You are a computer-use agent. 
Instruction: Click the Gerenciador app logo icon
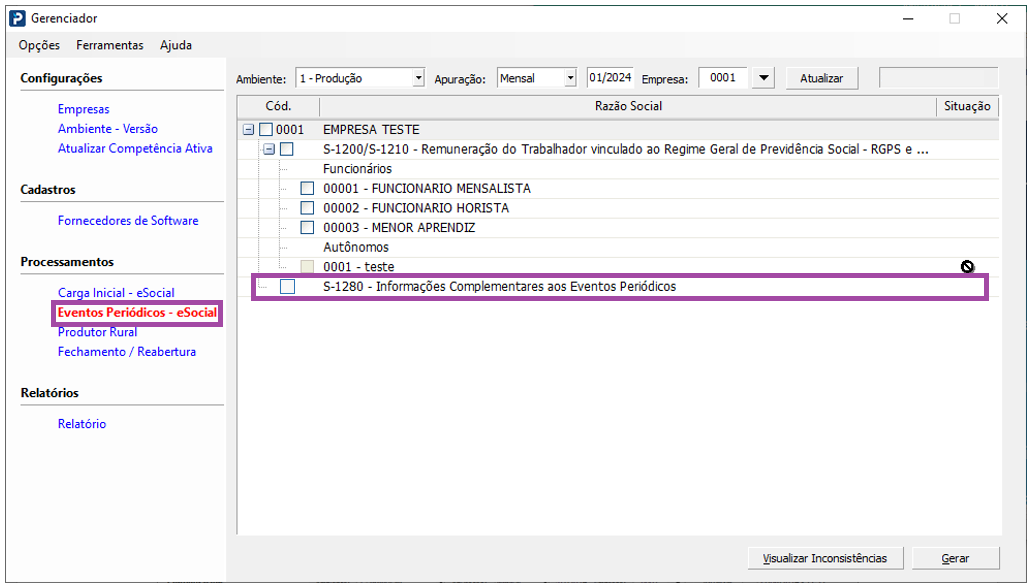17,18
